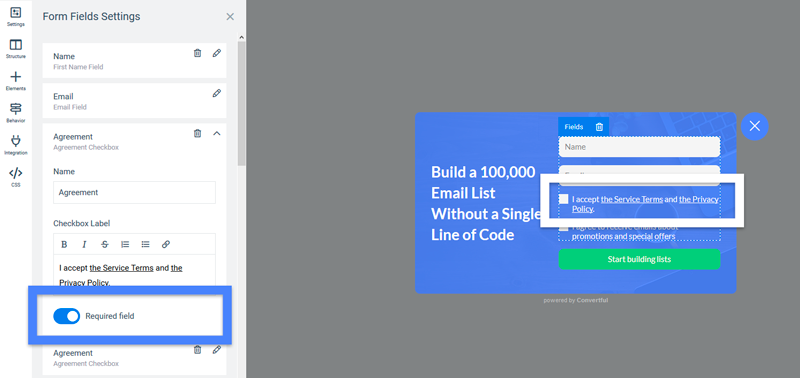
Task: Open the Settings sidebar panel
Action: tap(16, 16)
